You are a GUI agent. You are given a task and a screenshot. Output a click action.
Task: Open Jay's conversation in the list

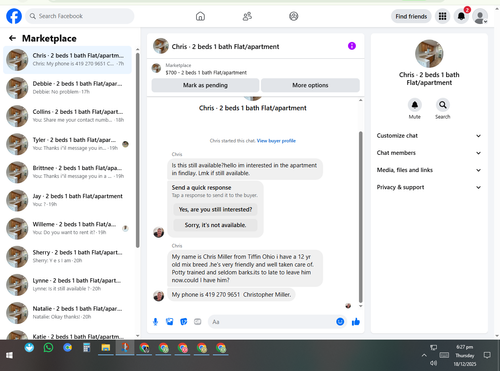[68, 200]
